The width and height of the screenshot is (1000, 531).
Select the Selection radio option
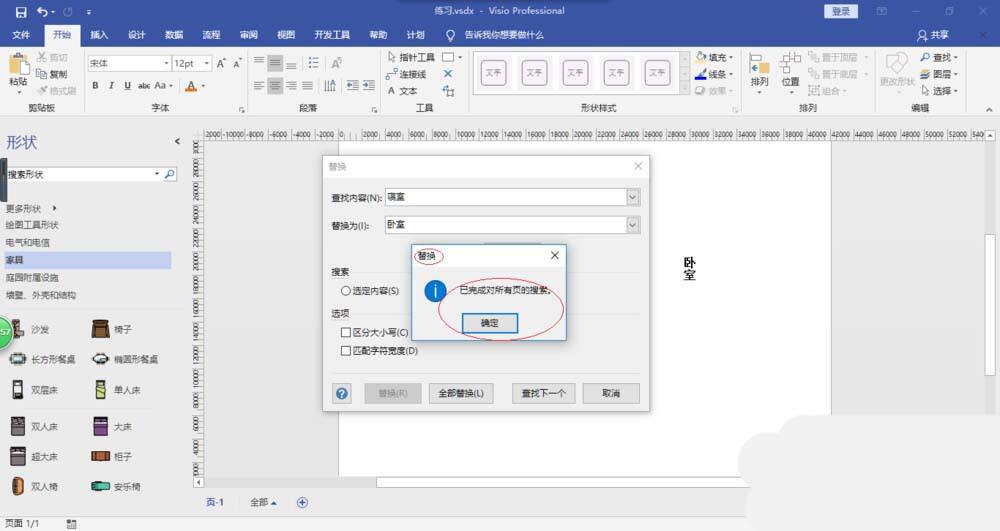[346, 291]
